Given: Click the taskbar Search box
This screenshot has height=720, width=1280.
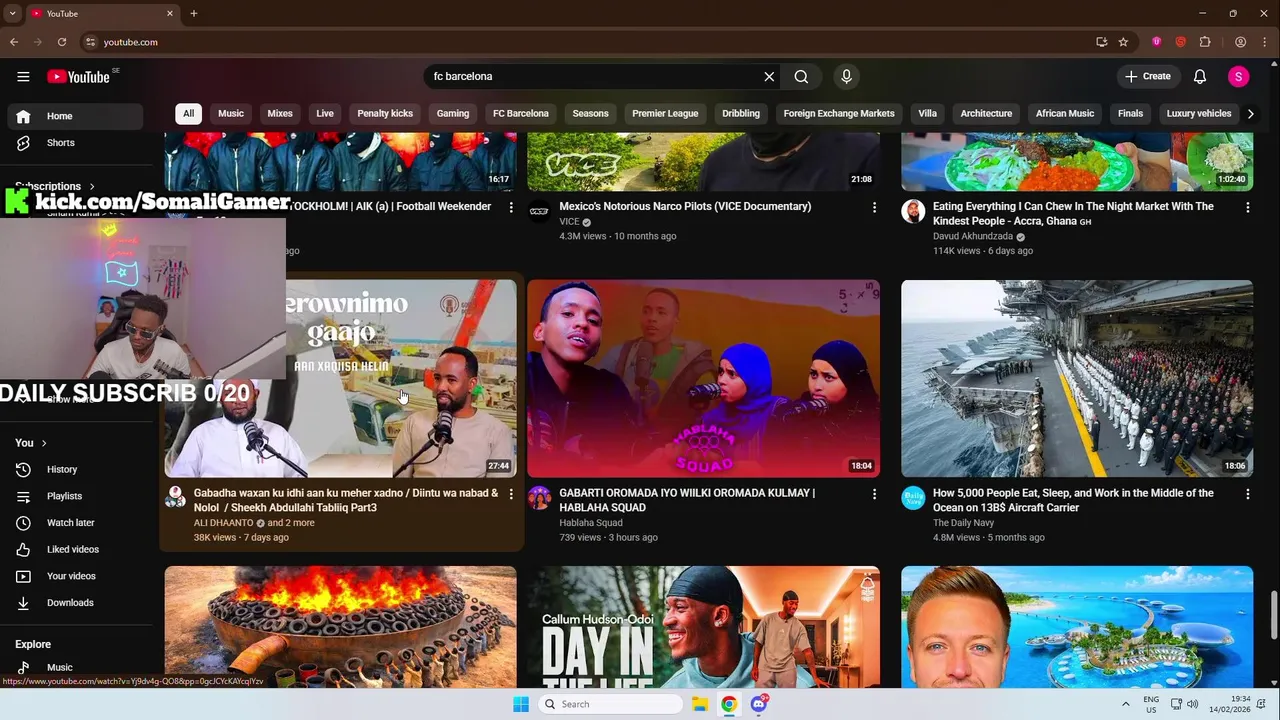Looking at the screenshot, I should pos(612,704).
